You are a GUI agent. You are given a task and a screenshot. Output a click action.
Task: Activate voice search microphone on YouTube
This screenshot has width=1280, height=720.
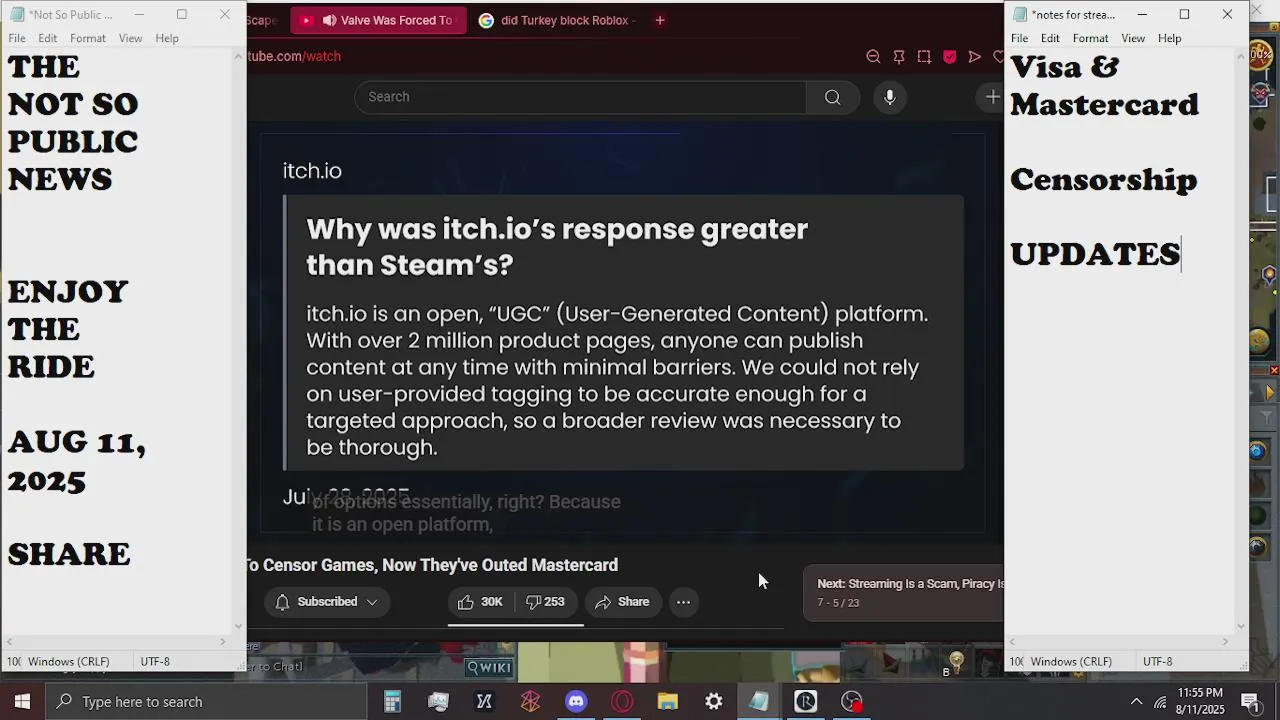[890, 97]
